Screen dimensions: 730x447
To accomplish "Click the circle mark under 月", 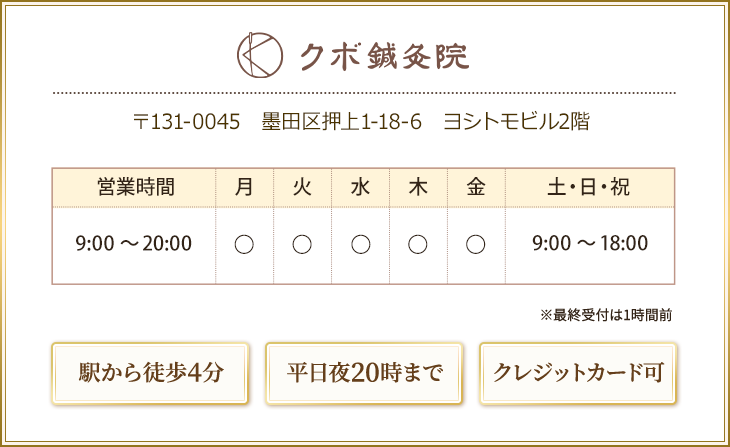I will (x=244, y=244).
